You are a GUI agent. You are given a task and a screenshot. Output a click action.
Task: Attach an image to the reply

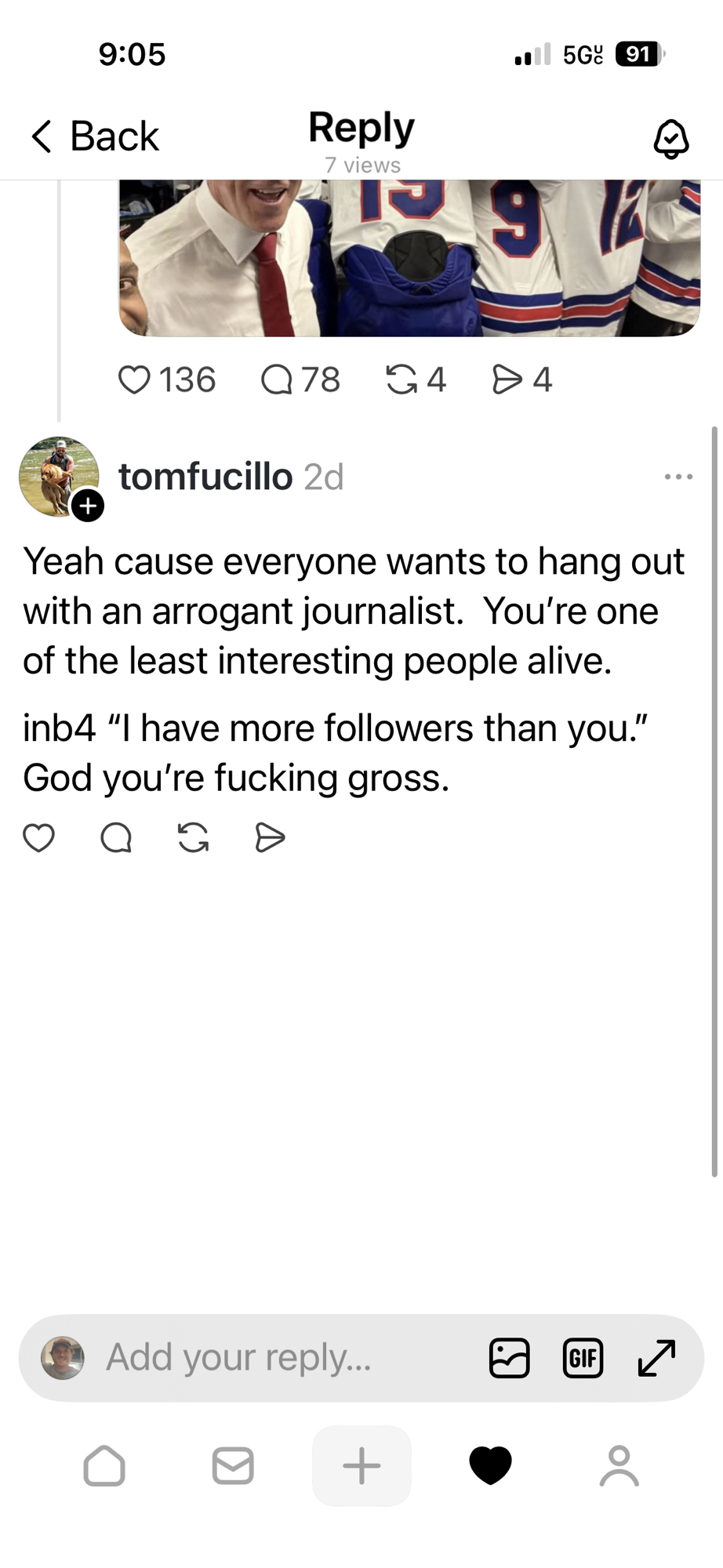(x=509, y=1358)
